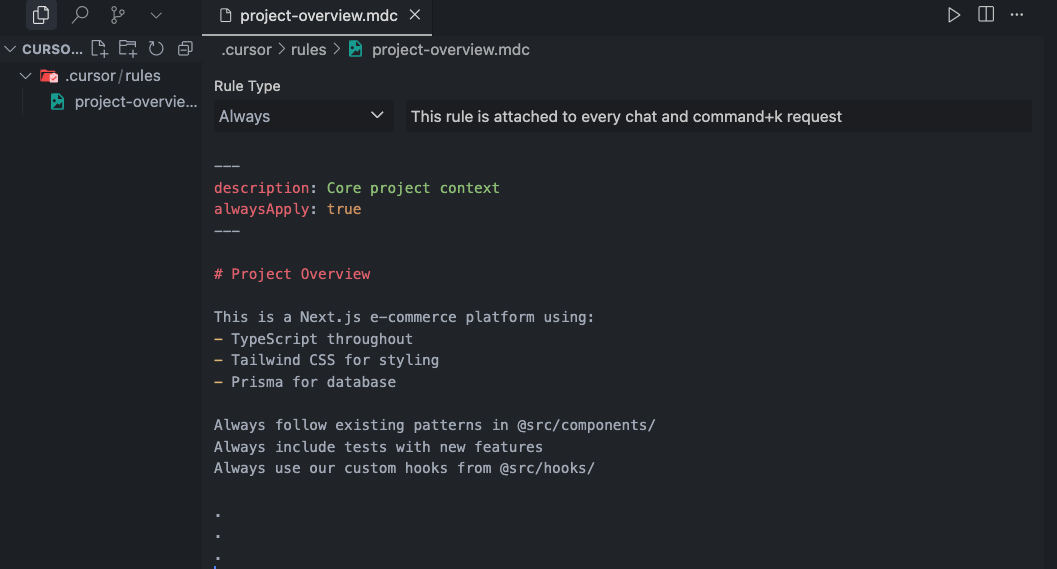The height and width of the screenshot is (569, 1057).
Task: Click the 'alwaysApply' frontmatter key
Action: point(262,210)
